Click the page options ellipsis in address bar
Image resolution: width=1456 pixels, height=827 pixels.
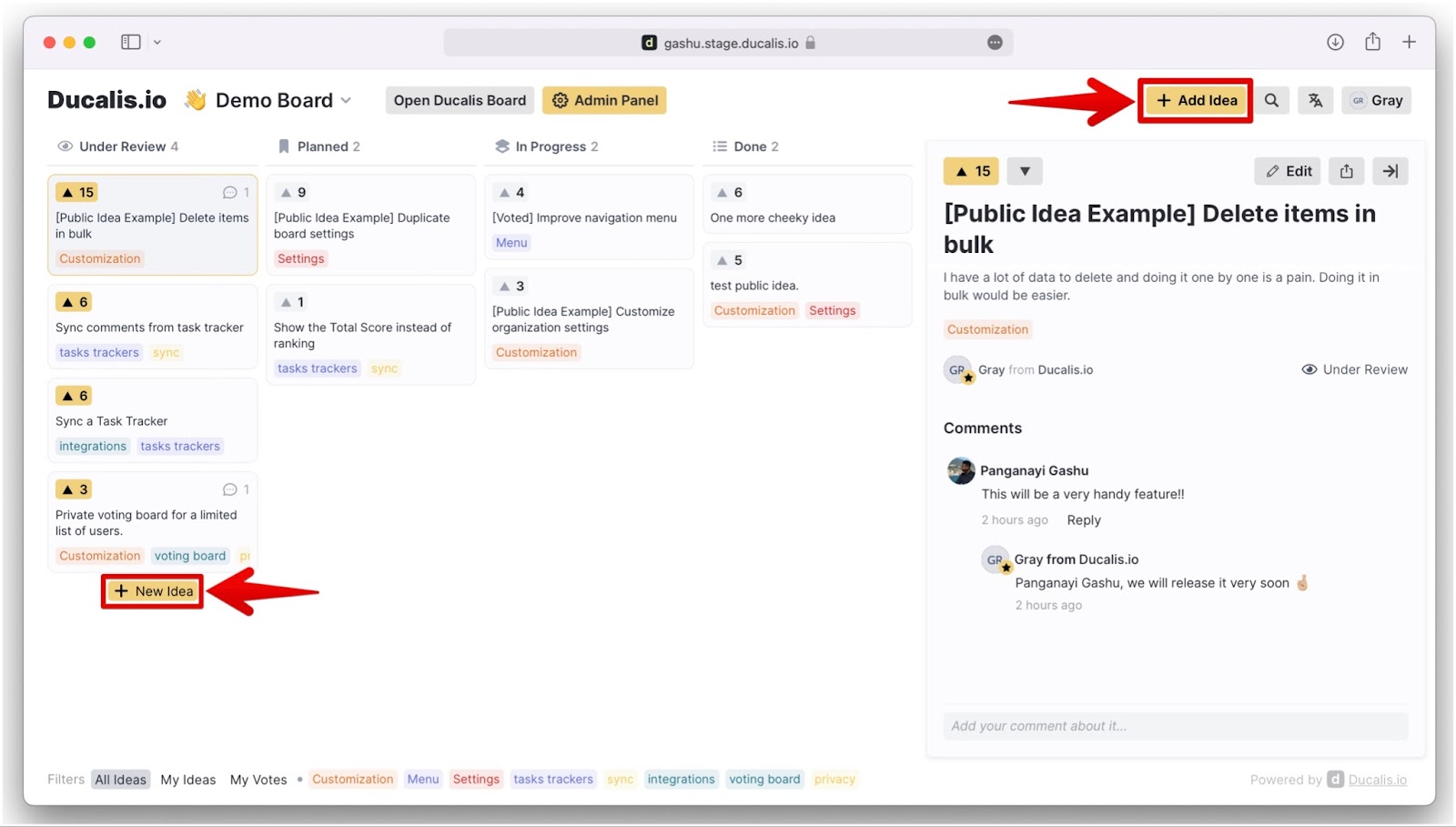(x=995, y=43)
